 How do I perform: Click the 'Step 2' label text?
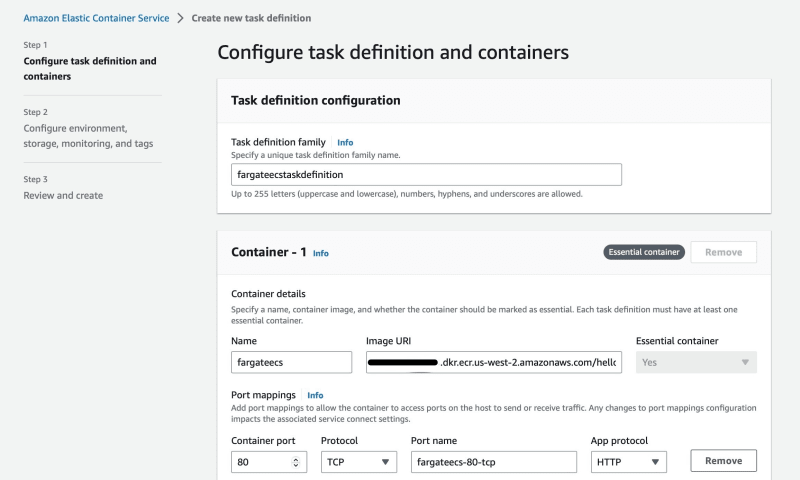coord(35,112)
